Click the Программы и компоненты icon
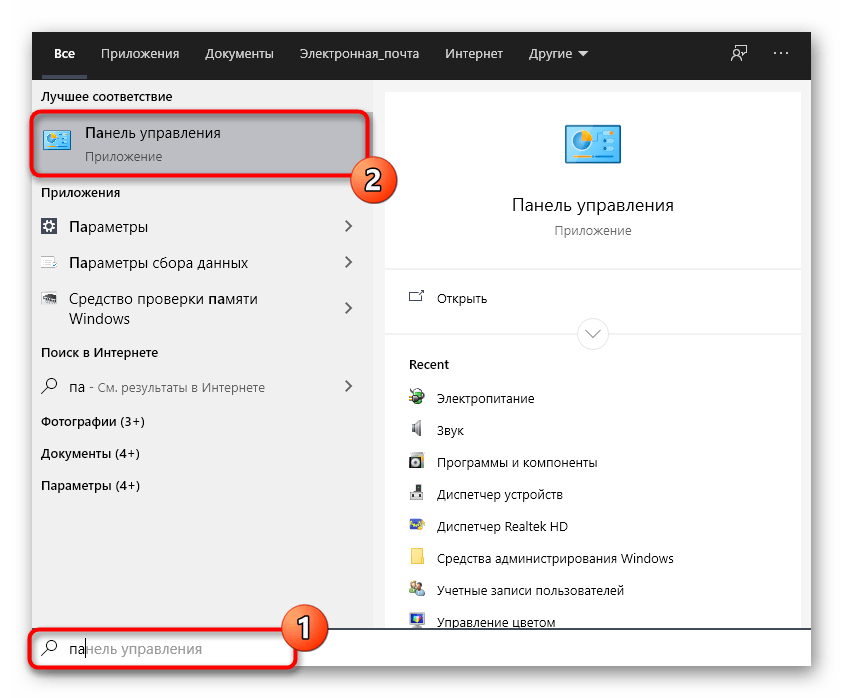This screenshot has height=698, width=843. pyautogui.click(x=417, y=462)
